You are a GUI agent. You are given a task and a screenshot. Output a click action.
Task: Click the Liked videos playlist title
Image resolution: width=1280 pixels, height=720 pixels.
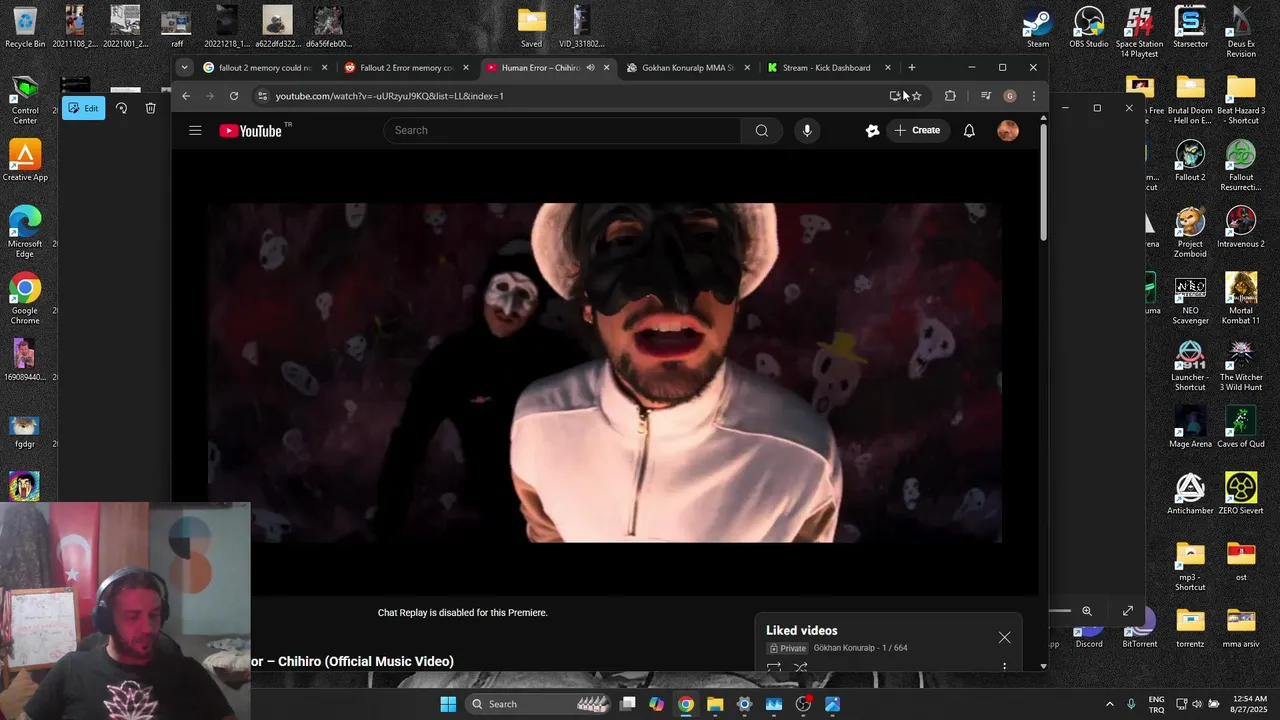click(802, 630)
